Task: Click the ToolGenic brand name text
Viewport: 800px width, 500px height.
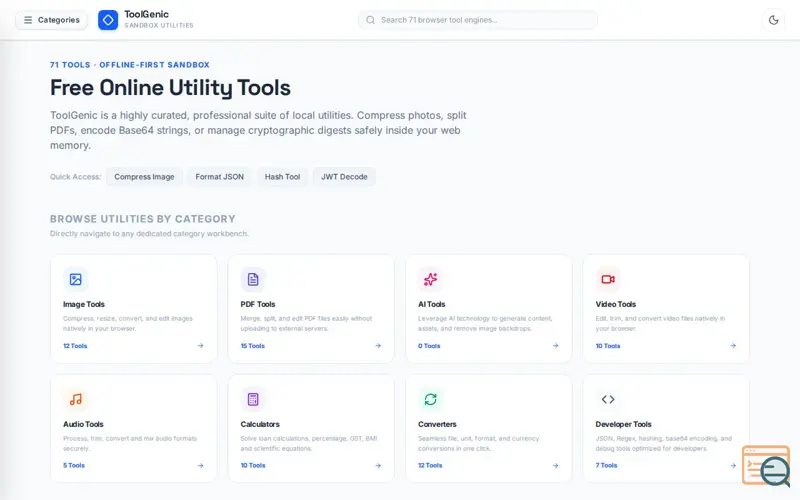Action: [146, 14]
